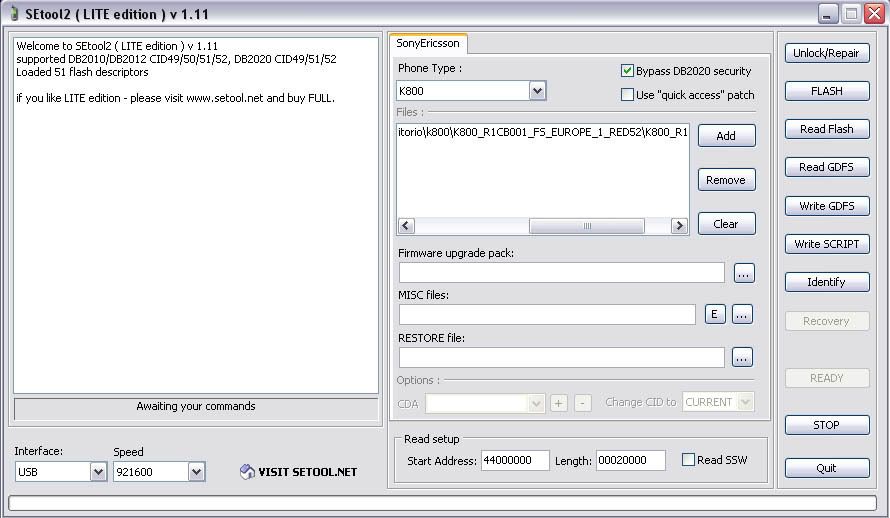Click the Visit Setool.net logo icon
890x518 pixels.
point(247,471)
